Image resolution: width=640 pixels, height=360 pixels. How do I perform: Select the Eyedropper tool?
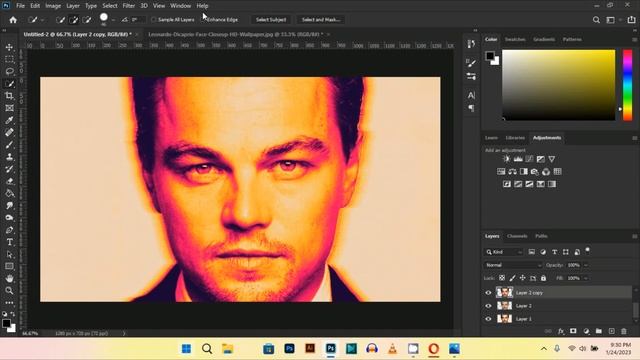point(9,120)
